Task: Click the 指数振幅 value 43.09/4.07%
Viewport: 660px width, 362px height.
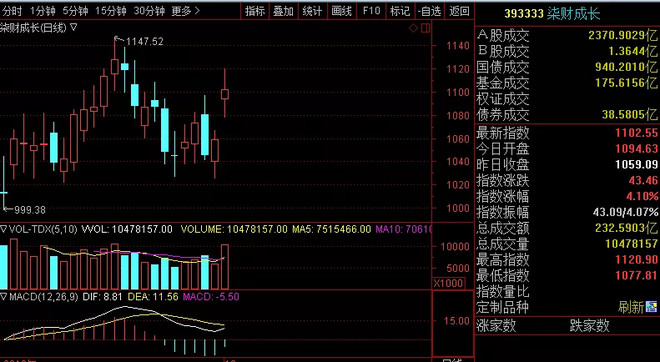Action: click(625, 212)
